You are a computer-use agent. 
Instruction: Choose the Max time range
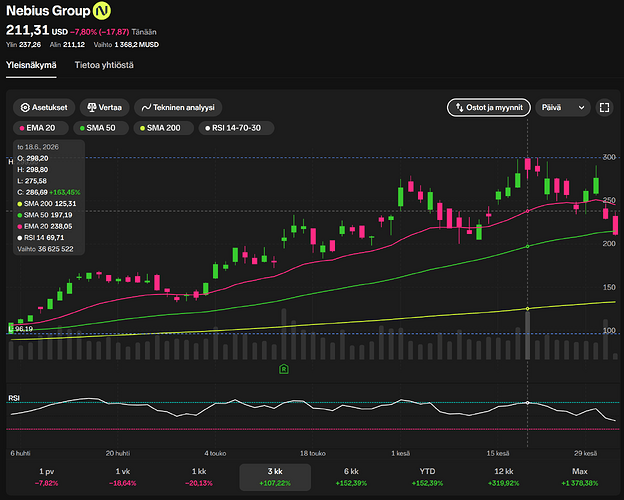coord(580,477)
